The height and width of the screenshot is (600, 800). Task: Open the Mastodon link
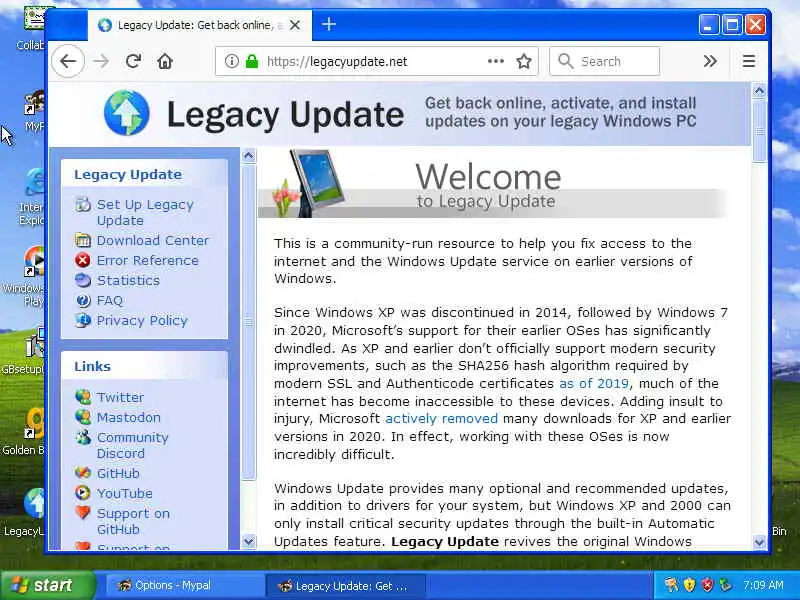129,417
